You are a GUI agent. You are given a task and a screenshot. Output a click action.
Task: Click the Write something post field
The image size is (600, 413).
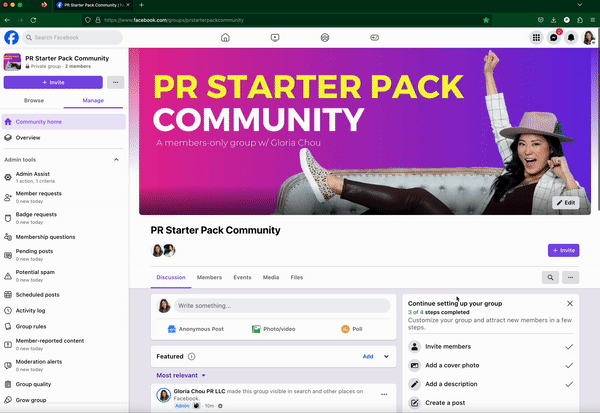point(280,305)
